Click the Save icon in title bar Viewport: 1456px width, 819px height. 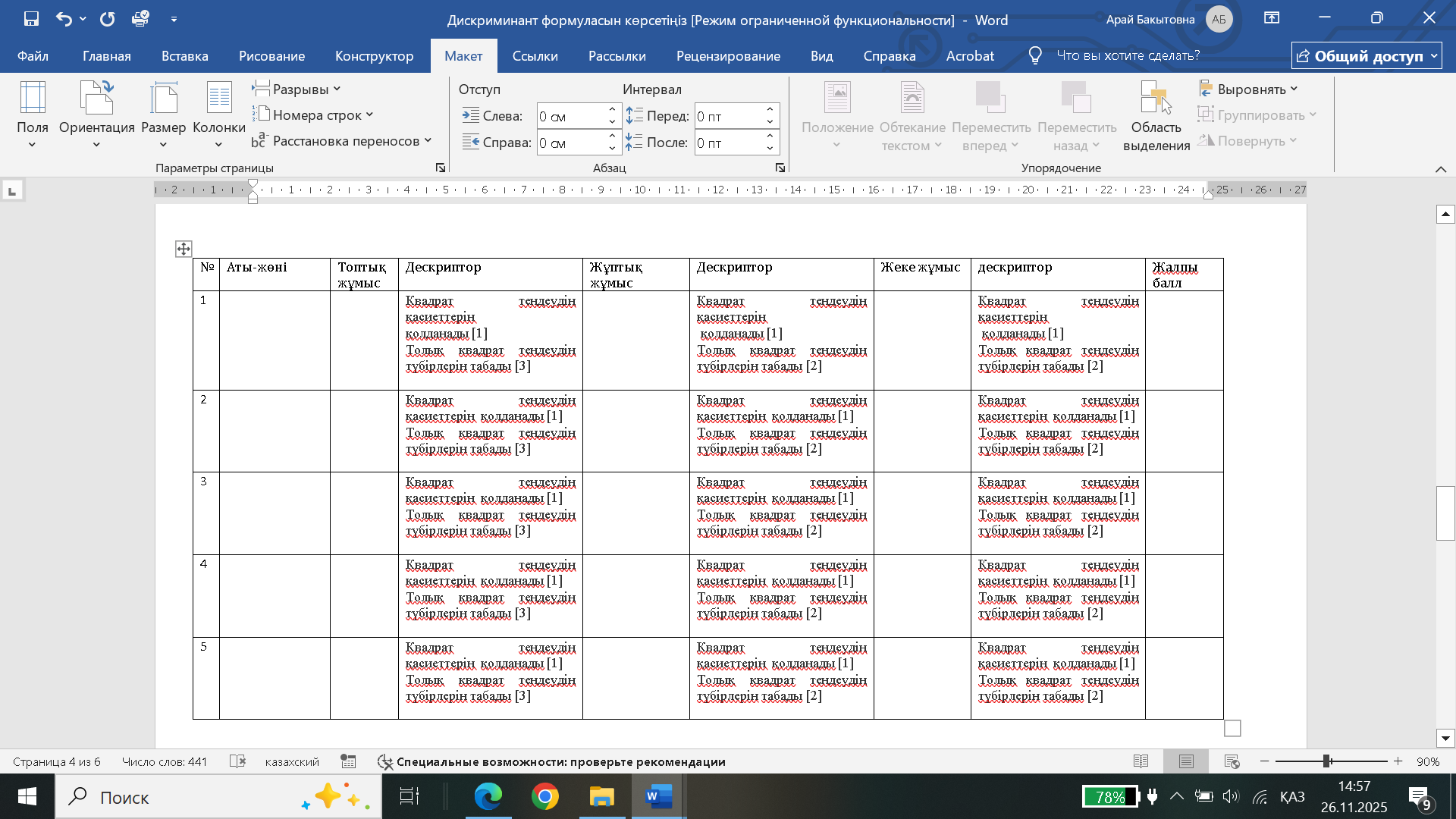[x=31, y=19]
